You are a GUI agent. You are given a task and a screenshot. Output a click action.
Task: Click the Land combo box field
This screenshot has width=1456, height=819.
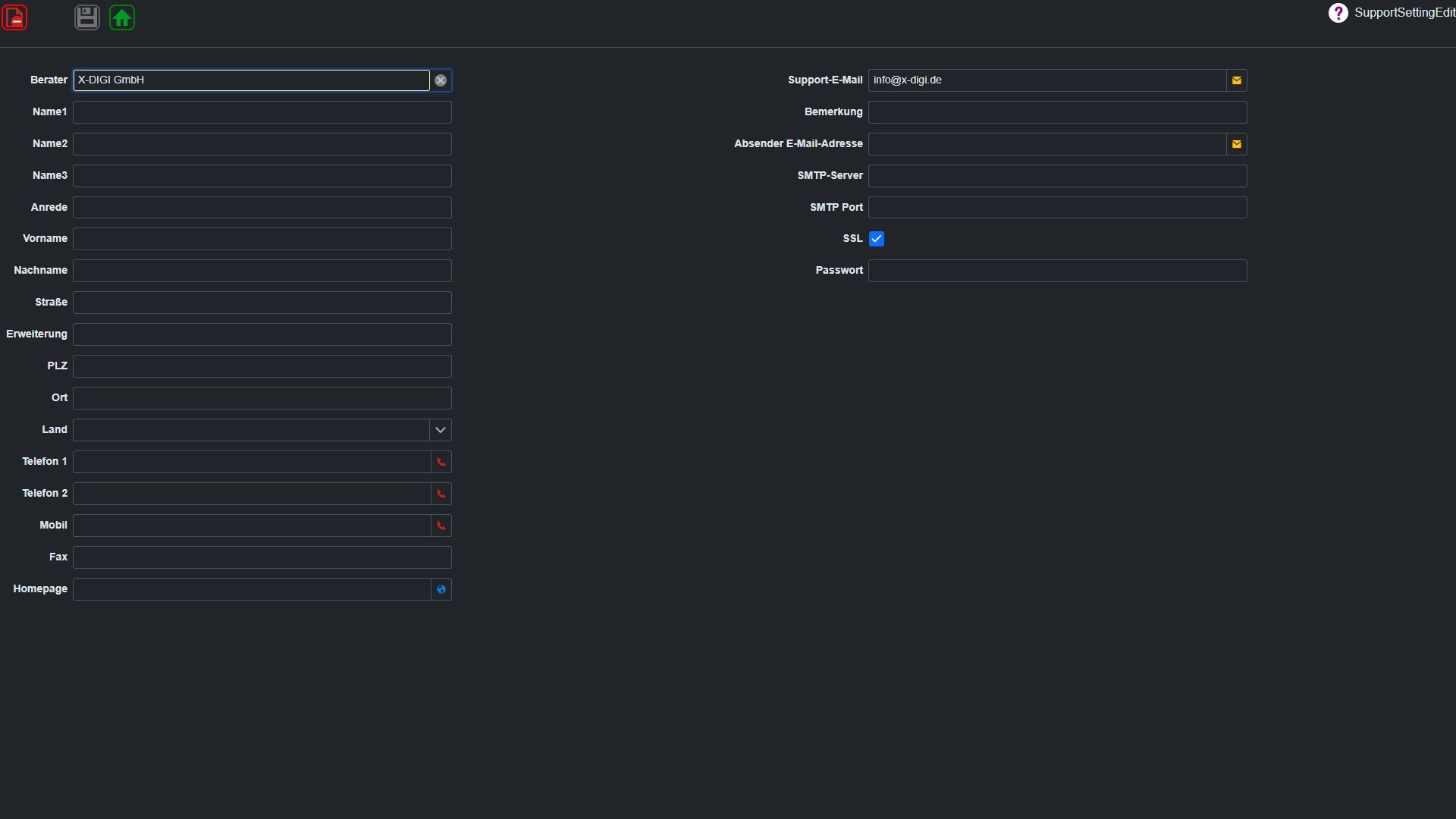click(x=251, y=430)
